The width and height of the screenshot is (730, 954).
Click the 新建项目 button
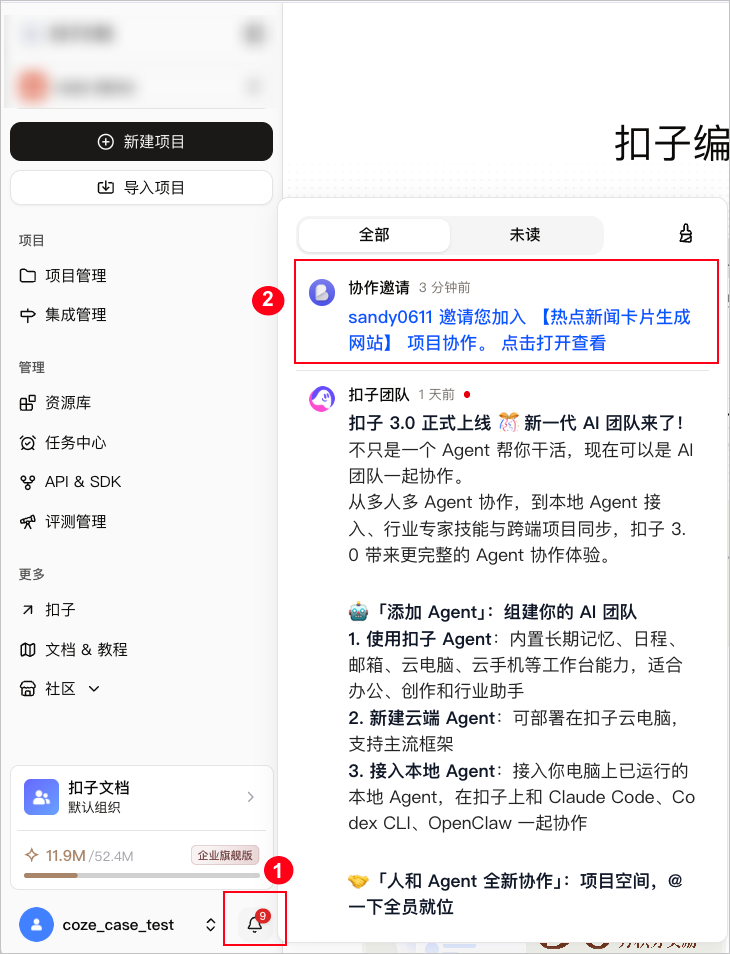point(141,142)
